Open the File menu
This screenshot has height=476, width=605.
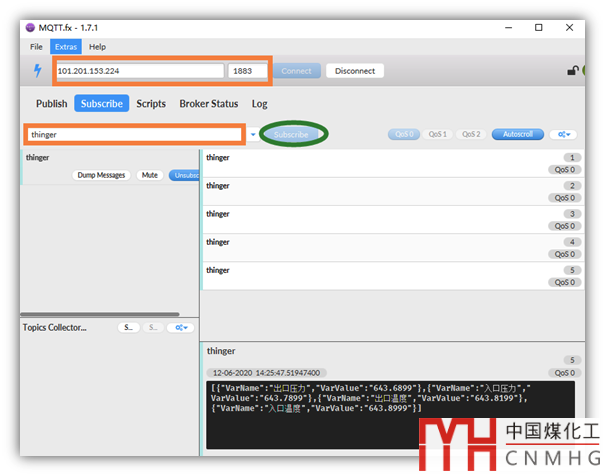(36, 47)
